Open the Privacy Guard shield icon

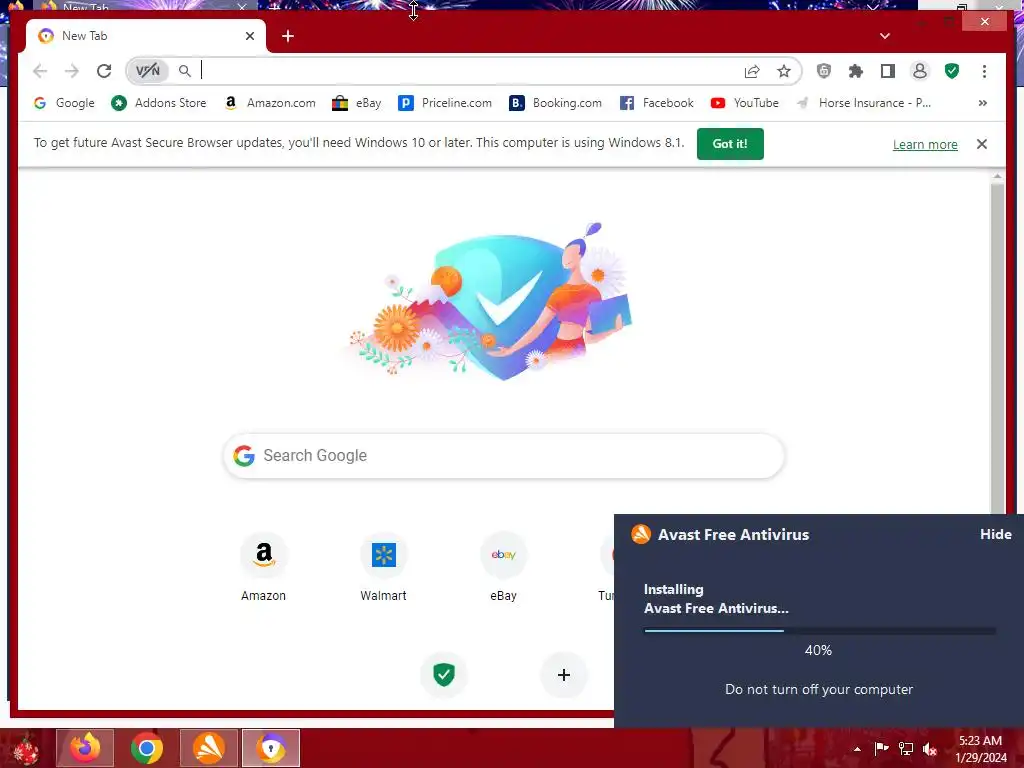[824, 71]
